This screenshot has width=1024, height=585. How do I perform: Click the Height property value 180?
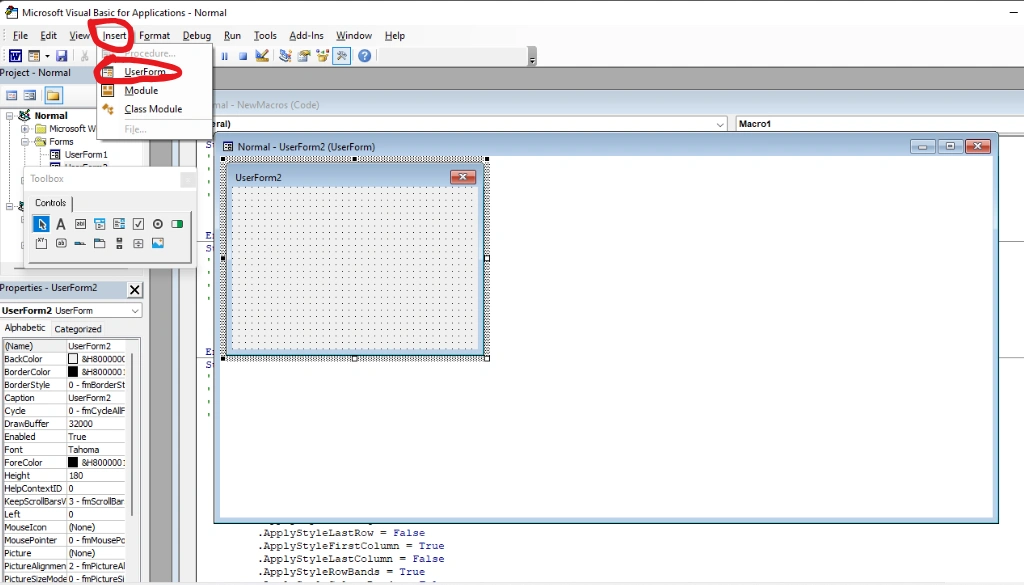click(96, 475)
